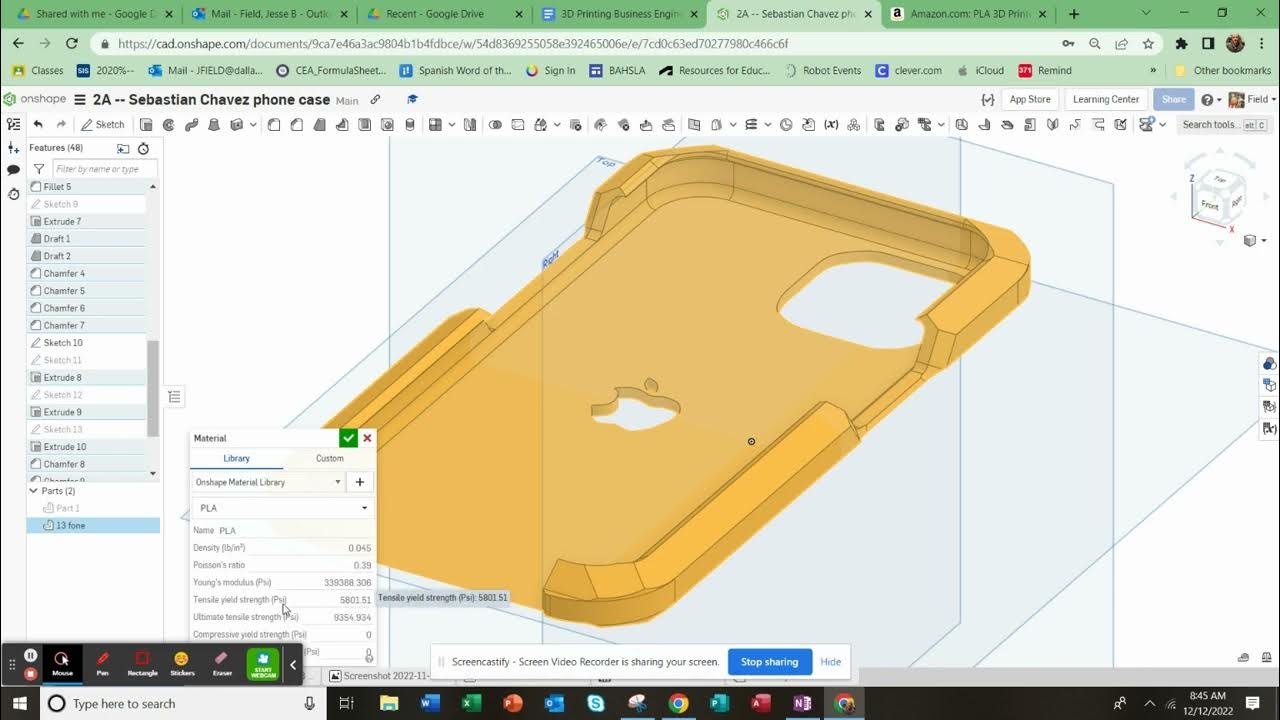
Task: Switch to Custom tab in Material dialog
Action: [330, 458]
